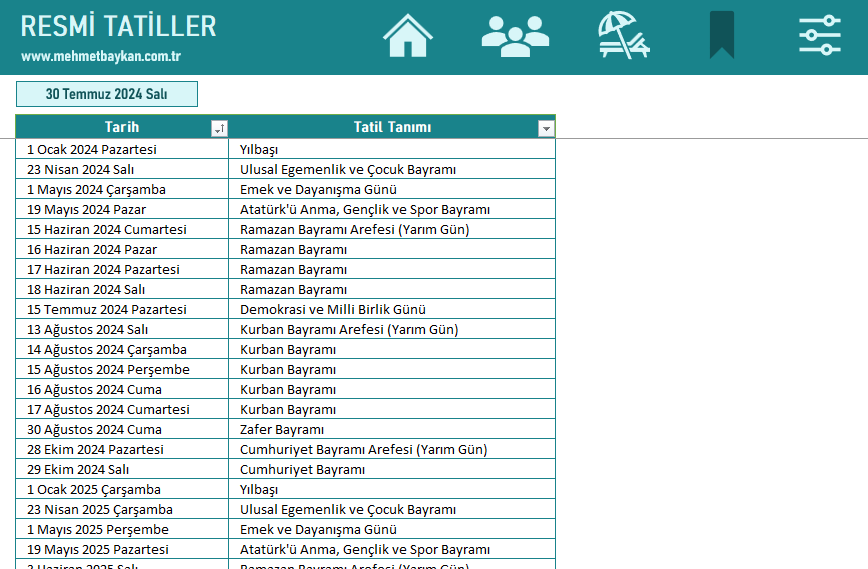Image resolution: width=868 pixels, height=569 pixels.
Task: Select Ramazan Bayramı beside 16 Haziran 2024
Action: tap(392, 249)
